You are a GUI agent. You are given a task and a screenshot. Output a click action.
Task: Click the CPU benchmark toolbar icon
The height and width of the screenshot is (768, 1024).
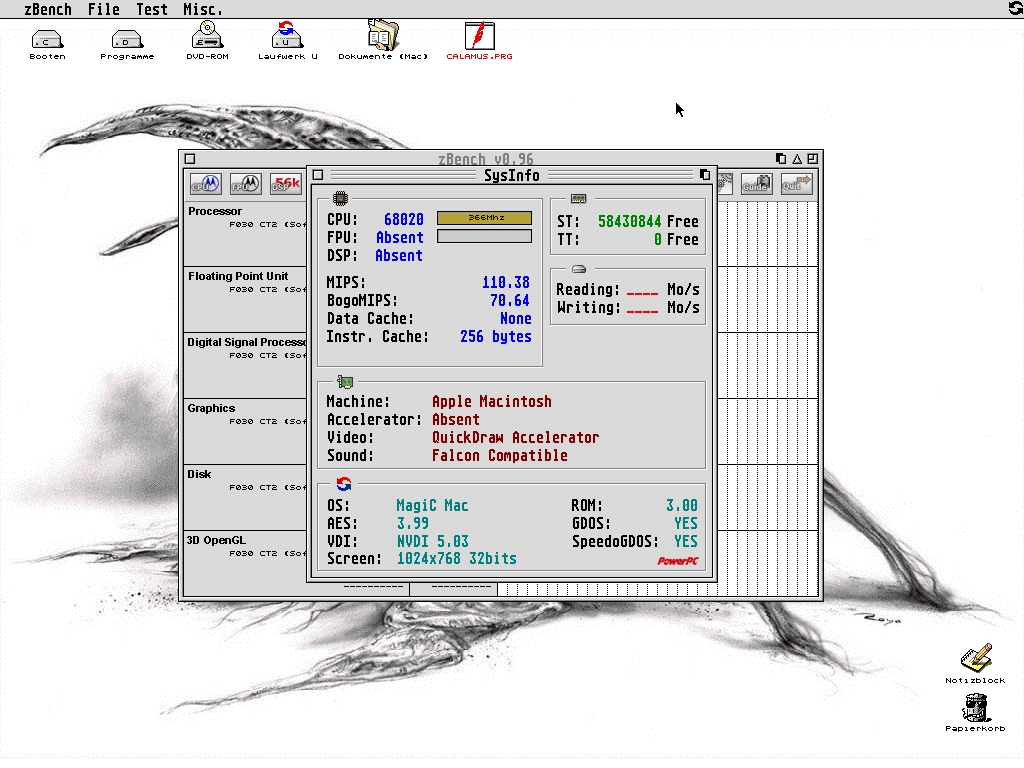205,184
